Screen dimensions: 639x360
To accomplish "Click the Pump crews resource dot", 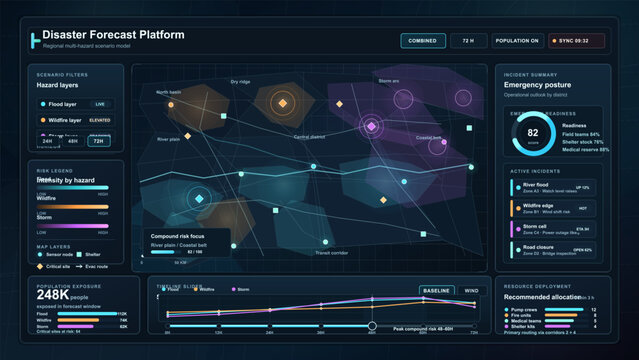I will coord(507,309).
